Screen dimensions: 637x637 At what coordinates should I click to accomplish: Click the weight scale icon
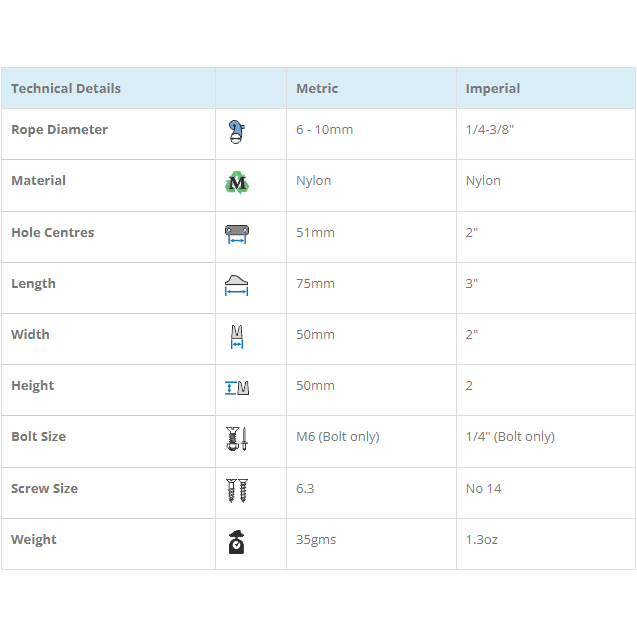point(237,541)
